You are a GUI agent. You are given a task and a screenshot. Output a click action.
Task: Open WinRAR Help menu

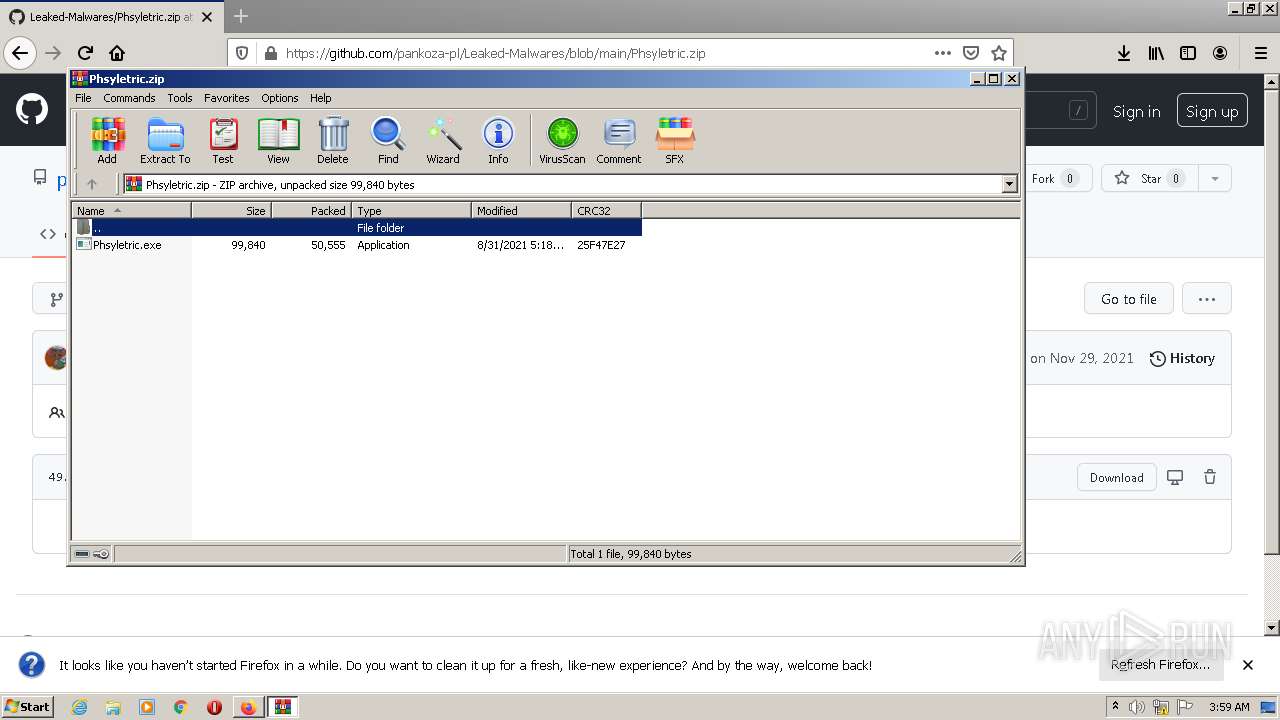(320, 98)
